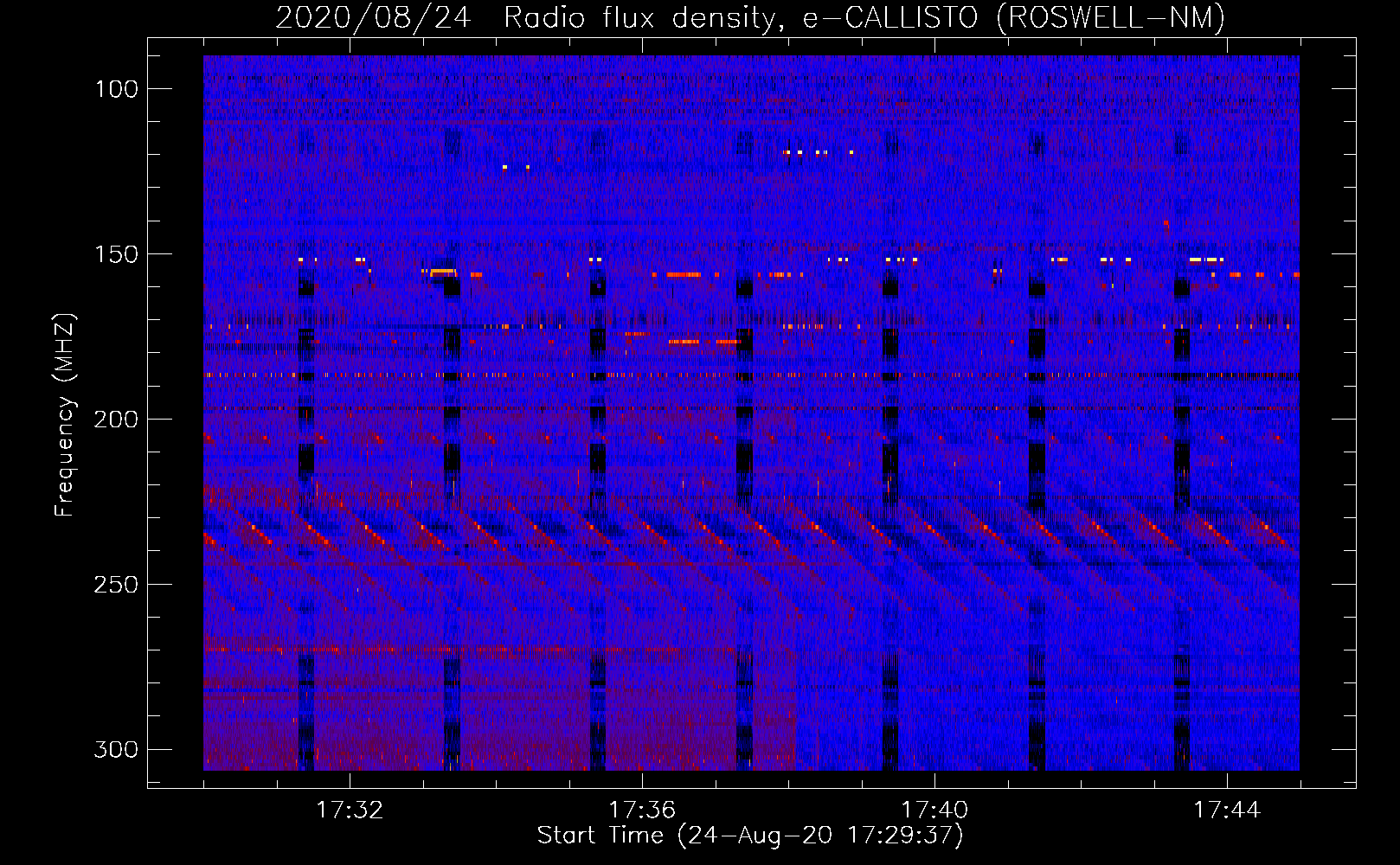The width and height of the screenshot is (1400, 865).
Task: Click the 300 frequency tick label
Action: pyautogui.click(x=116, y=749)
